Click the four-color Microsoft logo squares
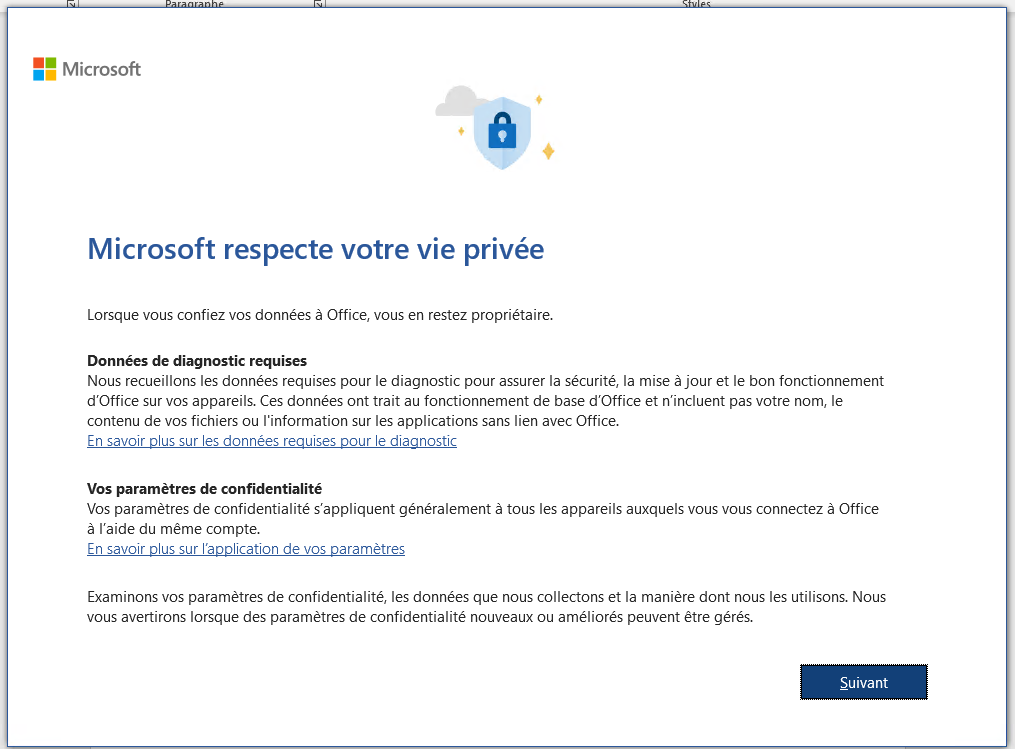Image resolution: width=1015 pixels, height=749 pixels. (x=45, y=69)
